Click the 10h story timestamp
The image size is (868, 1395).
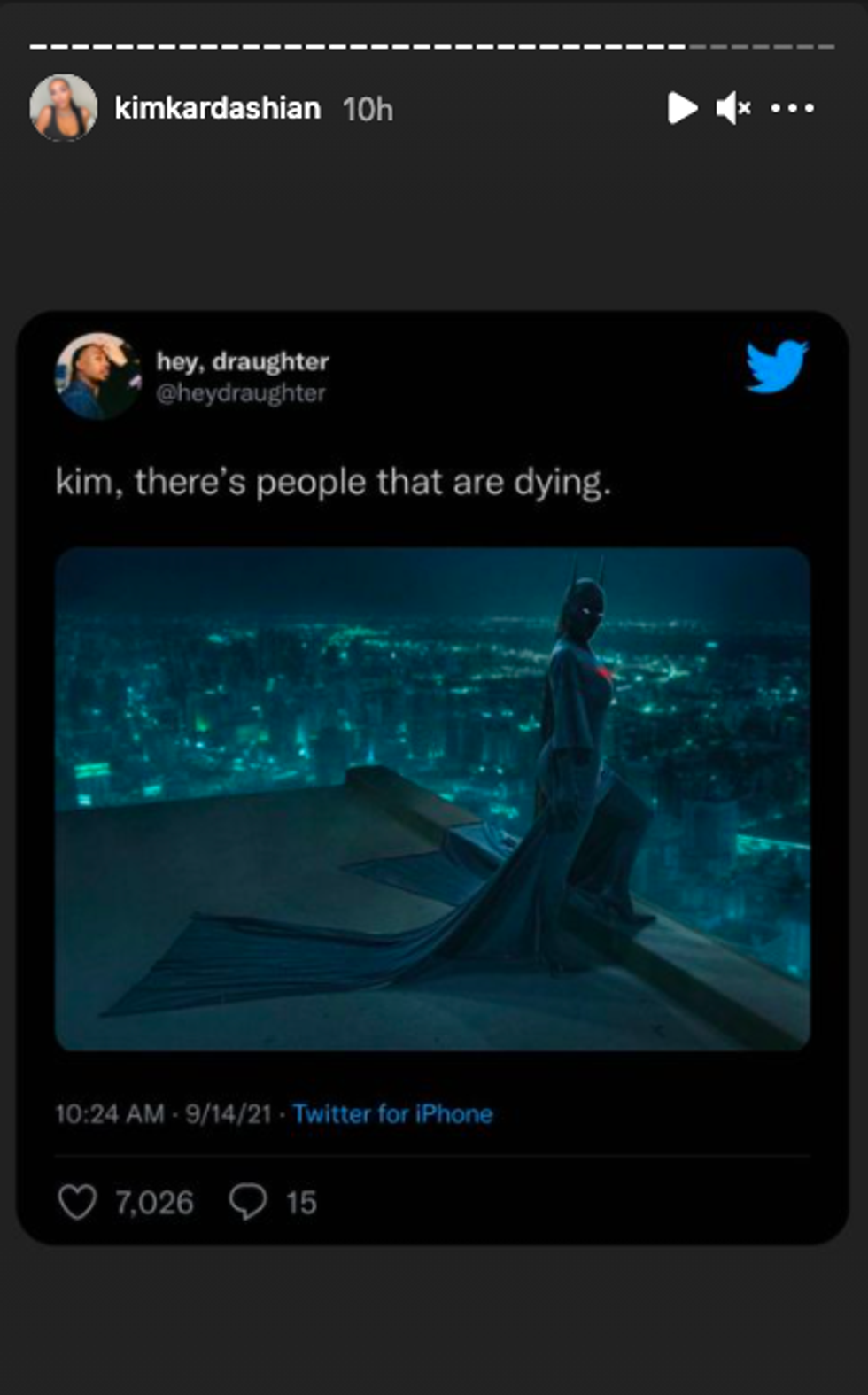(368, 109)
